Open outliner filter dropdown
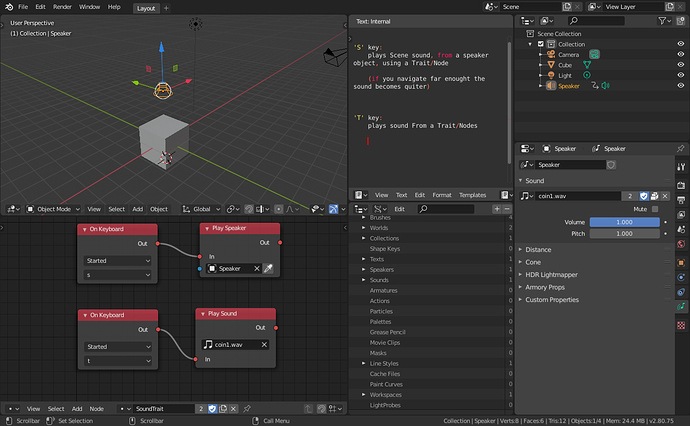Image resolution: width=690 pixels, height=426 pixels. (x=664, y=21)
